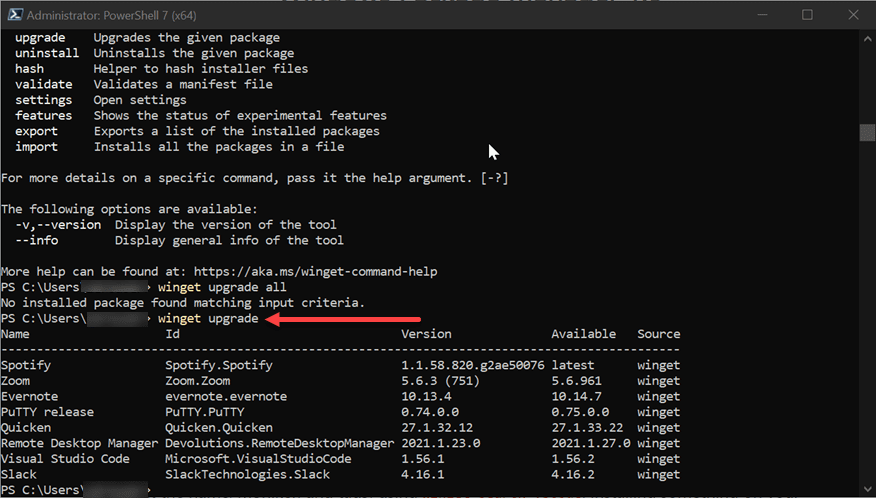Click the Source column header
876x498 pixels.
658,334
